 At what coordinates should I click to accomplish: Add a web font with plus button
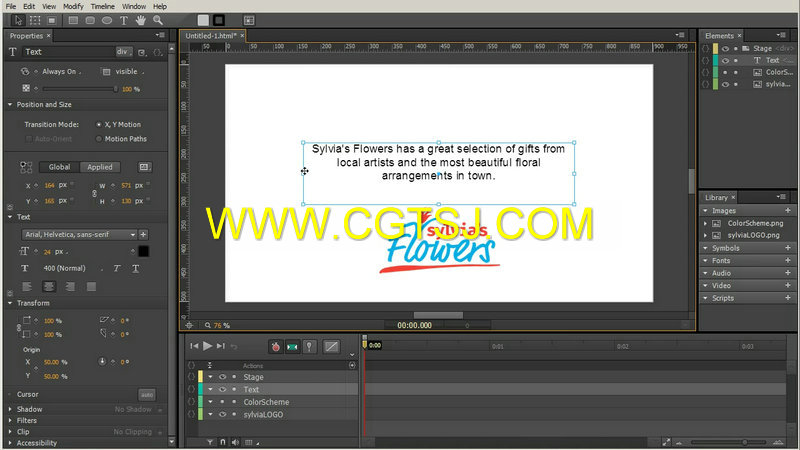[x=143, y=234]
